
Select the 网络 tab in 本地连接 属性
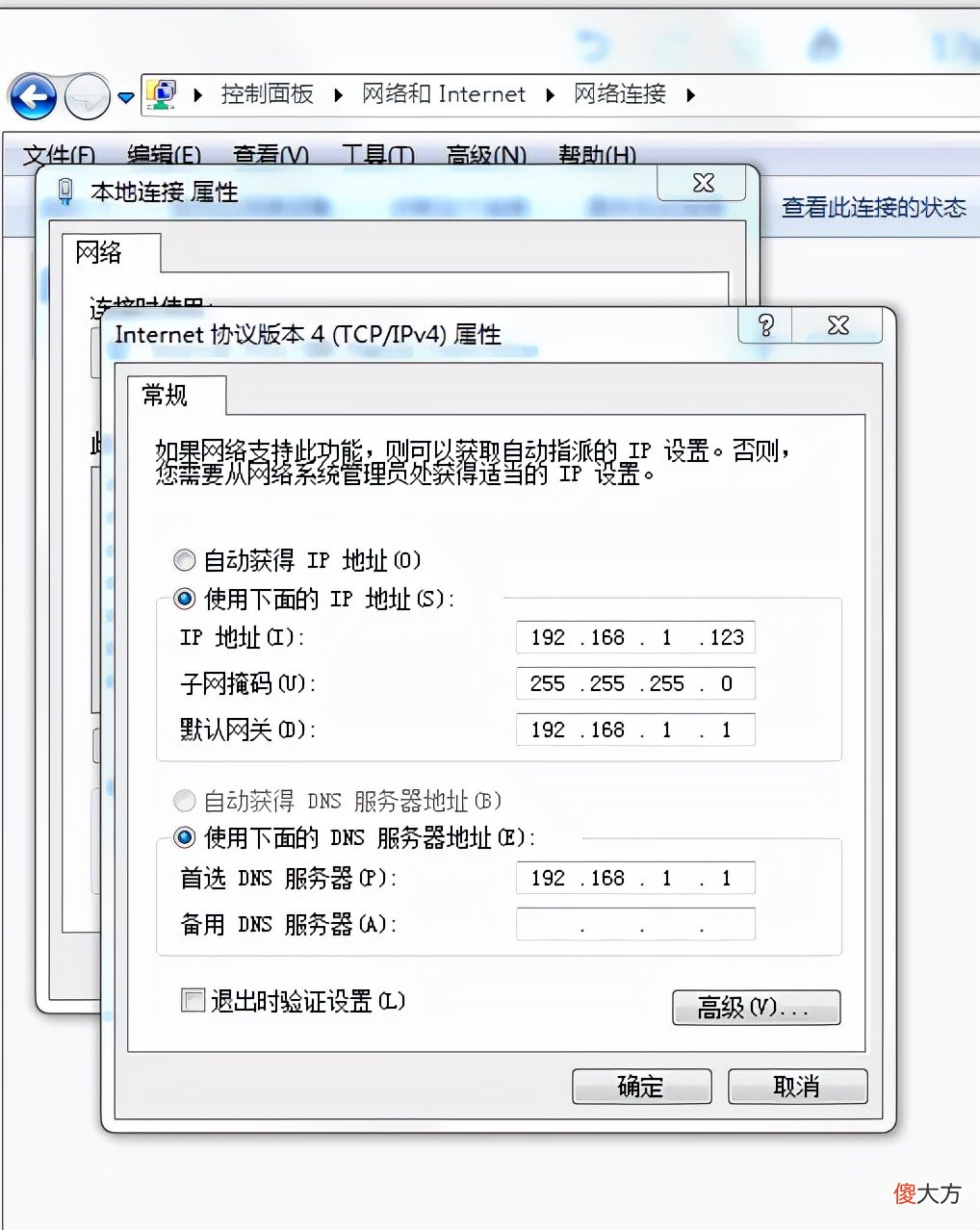pos(111,253)
